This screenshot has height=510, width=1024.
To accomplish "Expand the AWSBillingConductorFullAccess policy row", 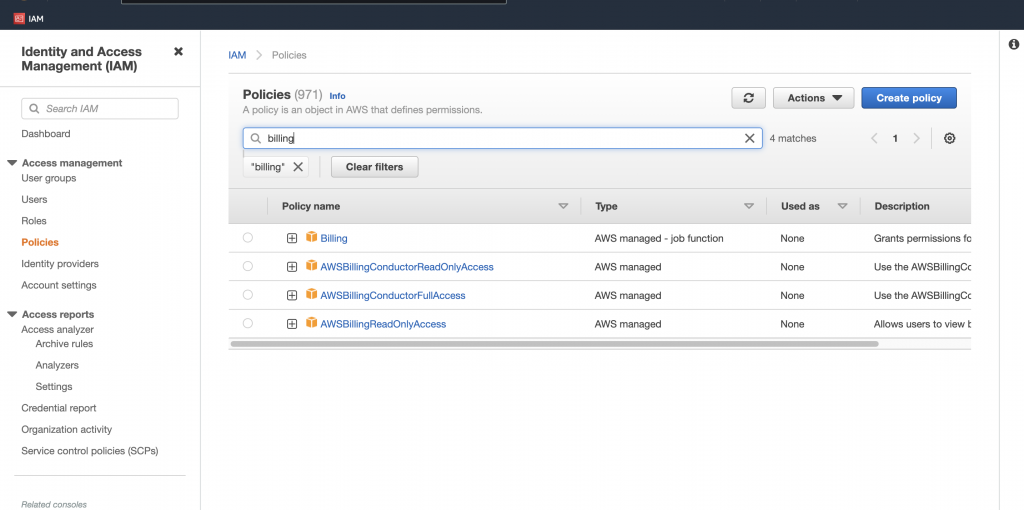I will click(292, 296).
